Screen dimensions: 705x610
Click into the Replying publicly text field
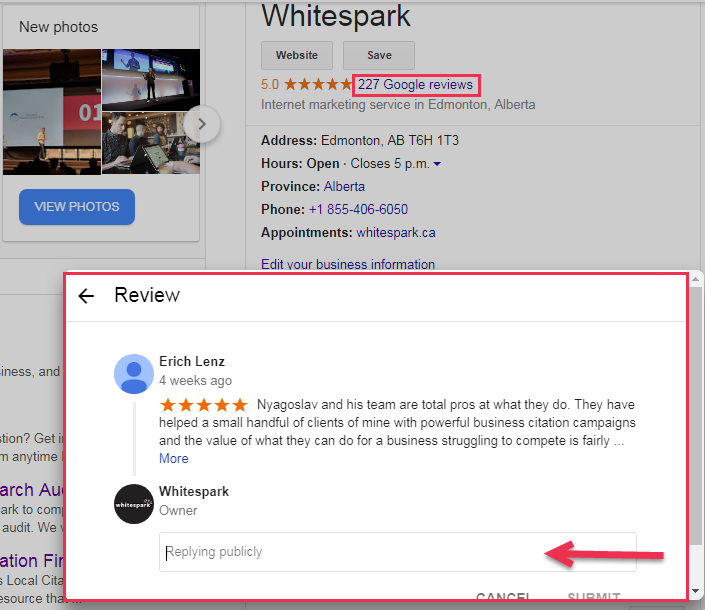pyautogui.click(x=398, y=552)
